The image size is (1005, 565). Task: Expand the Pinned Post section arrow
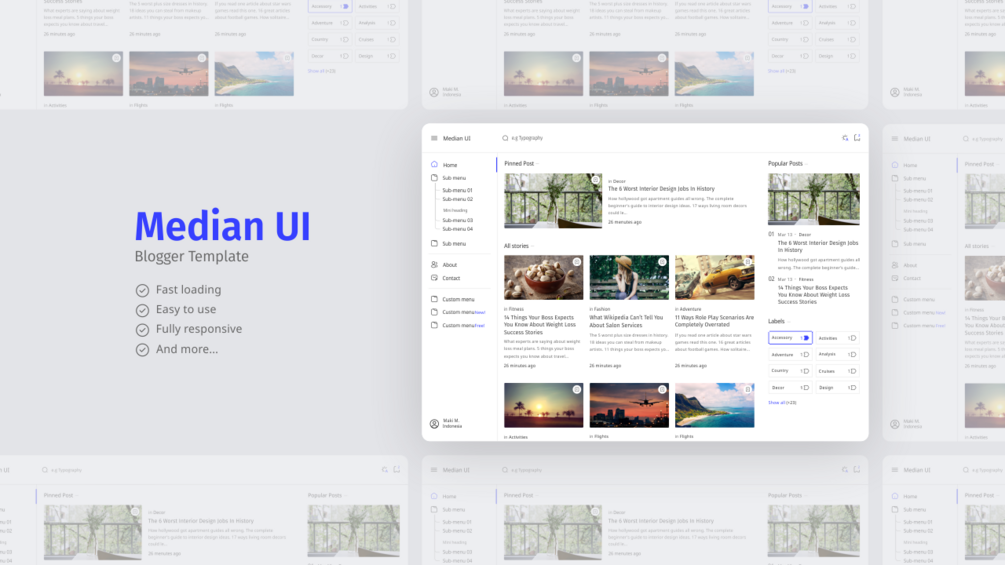pos(538,164)
